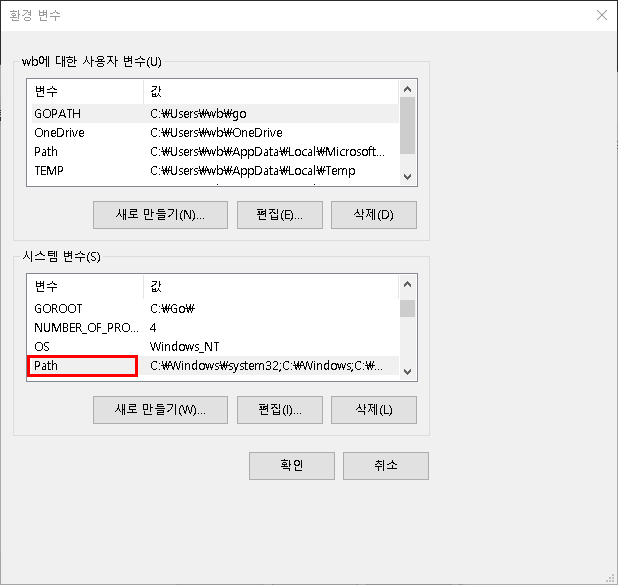Click 편집(E)... button for user variables
The image size is (618, 585).
(280, 215)
